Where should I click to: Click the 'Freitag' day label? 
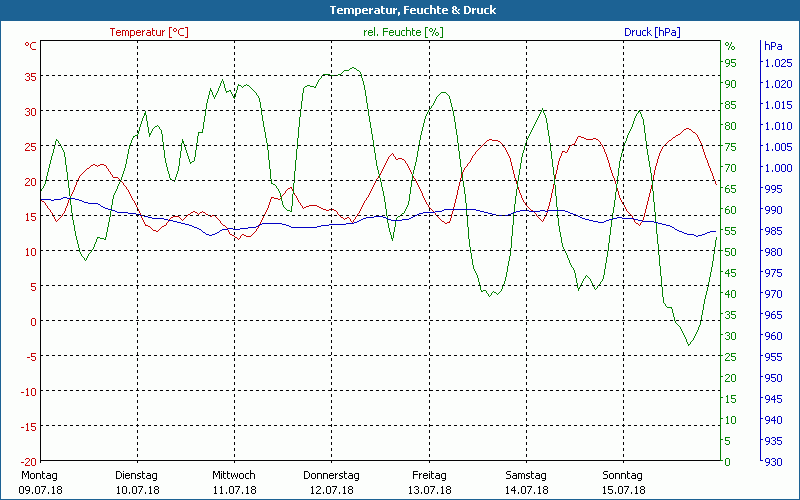[429, 475]
